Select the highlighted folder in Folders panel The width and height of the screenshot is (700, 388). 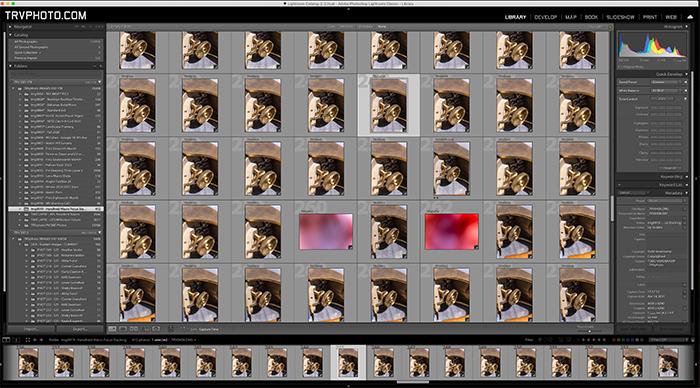pos(56,209)
